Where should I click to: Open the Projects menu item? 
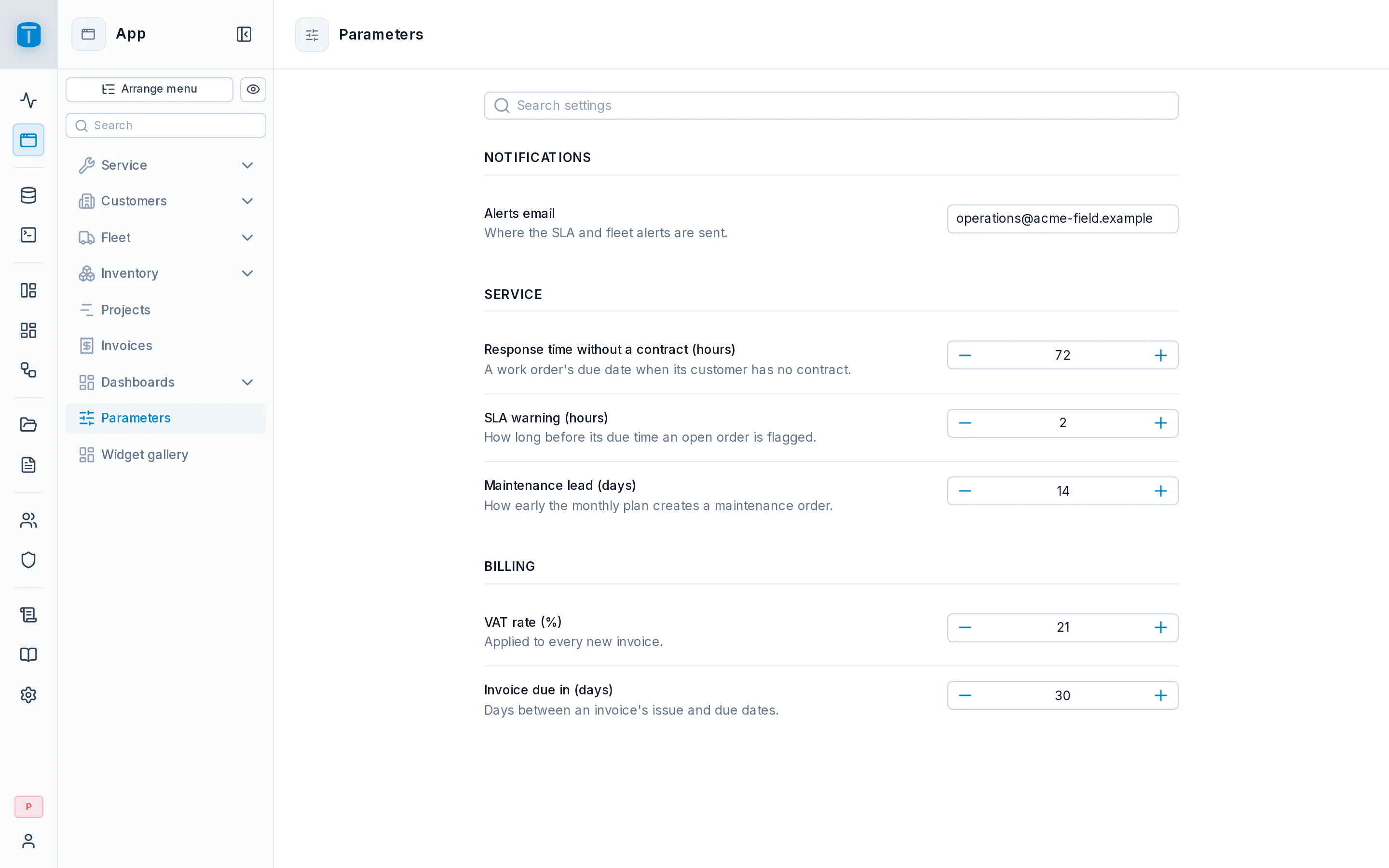click(166, 310)
